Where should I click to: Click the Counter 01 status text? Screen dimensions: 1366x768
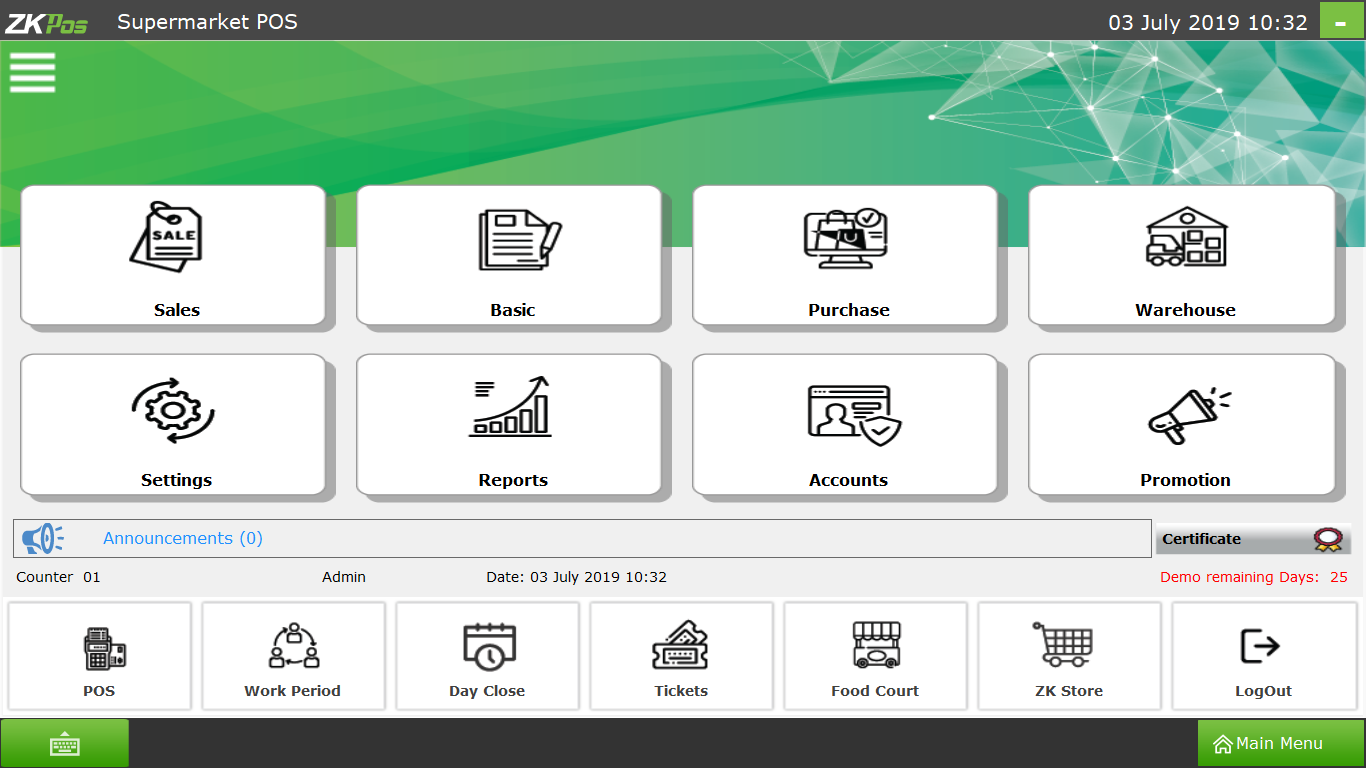(58, 577)
